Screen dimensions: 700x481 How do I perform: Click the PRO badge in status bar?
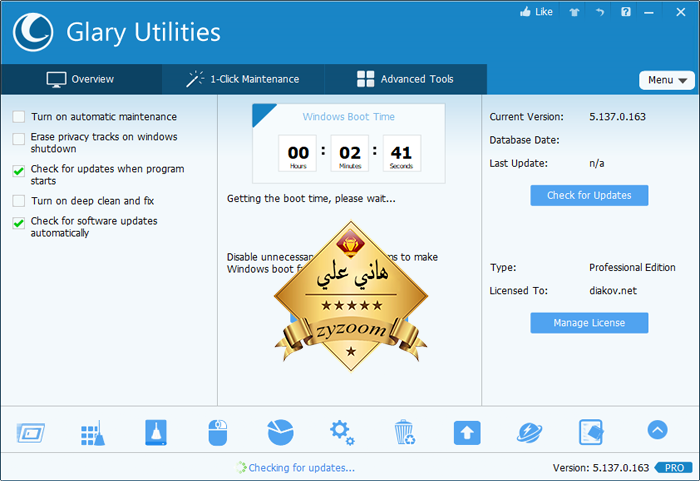point(674,468)
